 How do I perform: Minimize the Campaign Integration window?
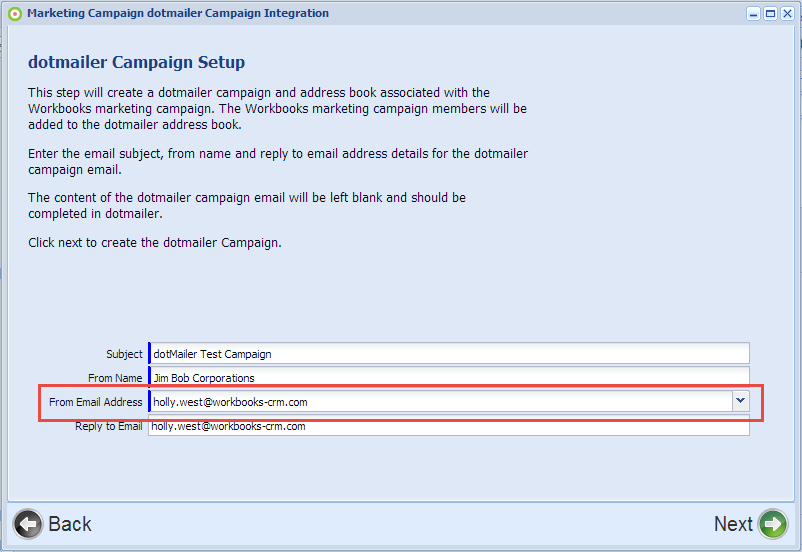click(753, 14)
